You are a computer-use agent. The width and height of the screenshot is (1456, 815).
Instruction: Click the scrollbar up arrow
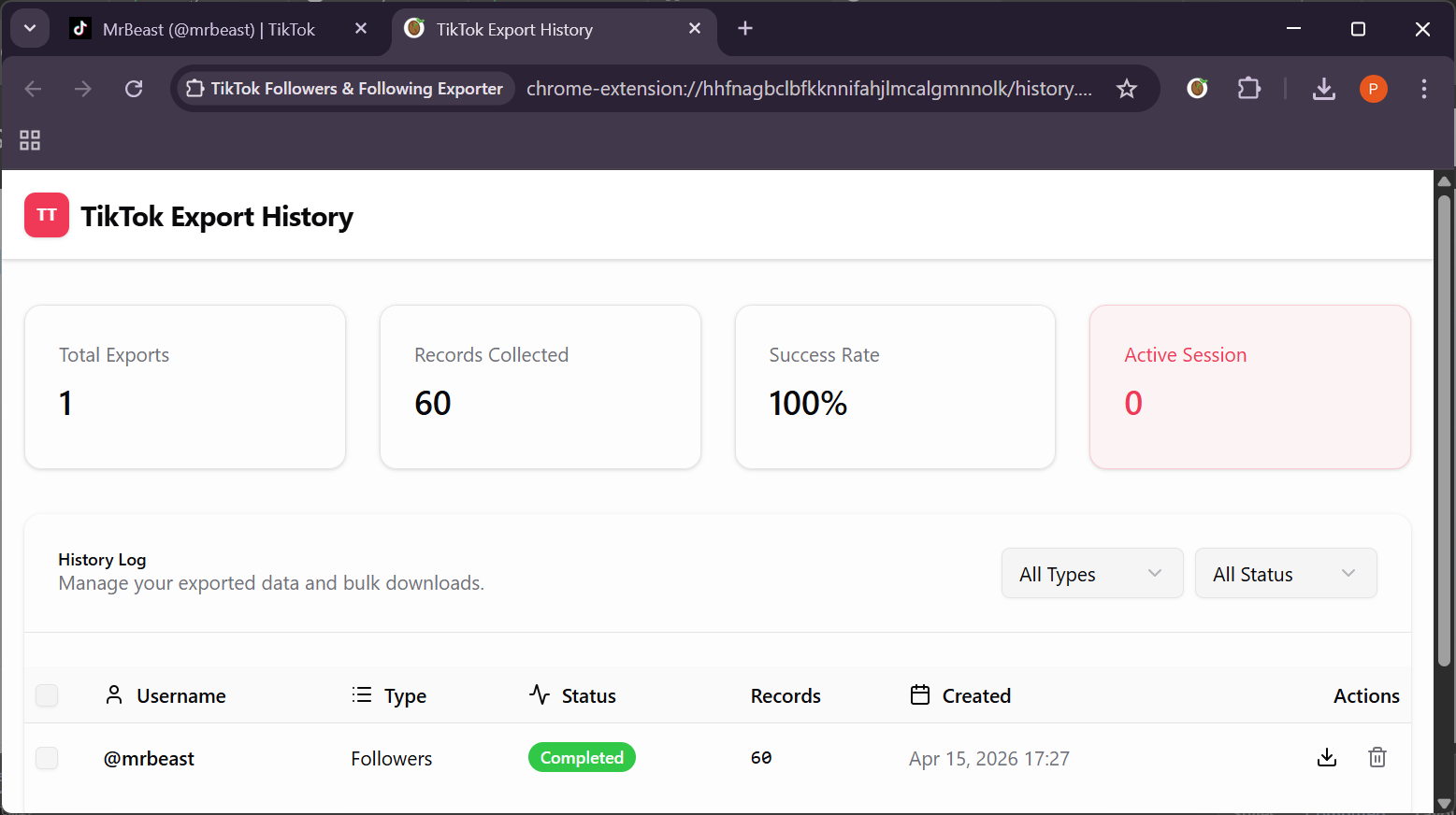[x=1445, y=181]
